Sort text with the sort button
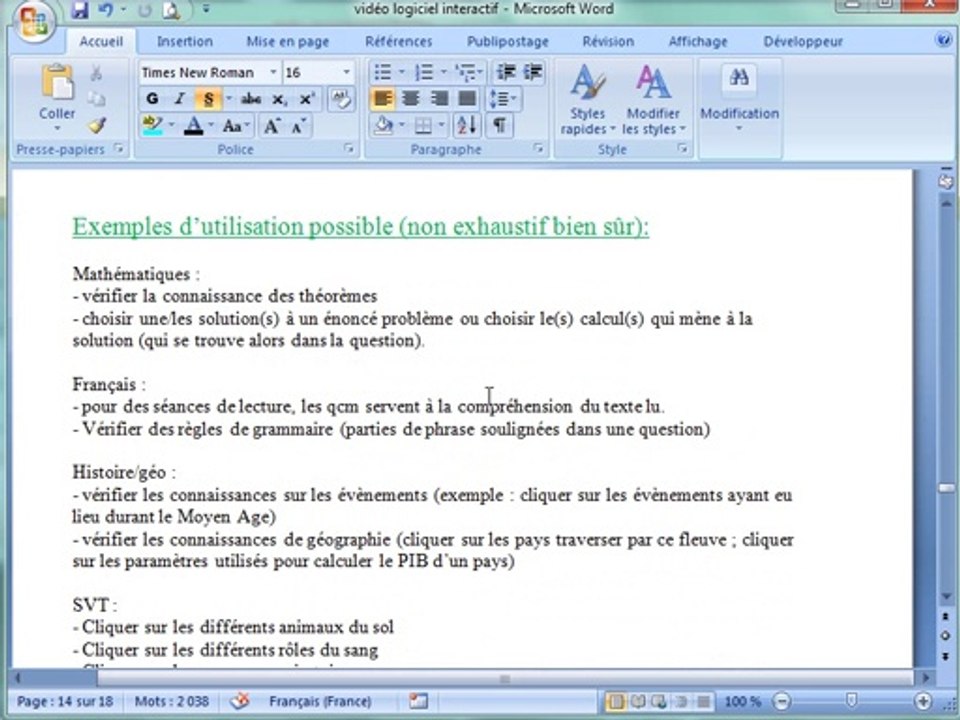This screenshot has height=720, width=960. pyautogui.click(x=467, y=126)
